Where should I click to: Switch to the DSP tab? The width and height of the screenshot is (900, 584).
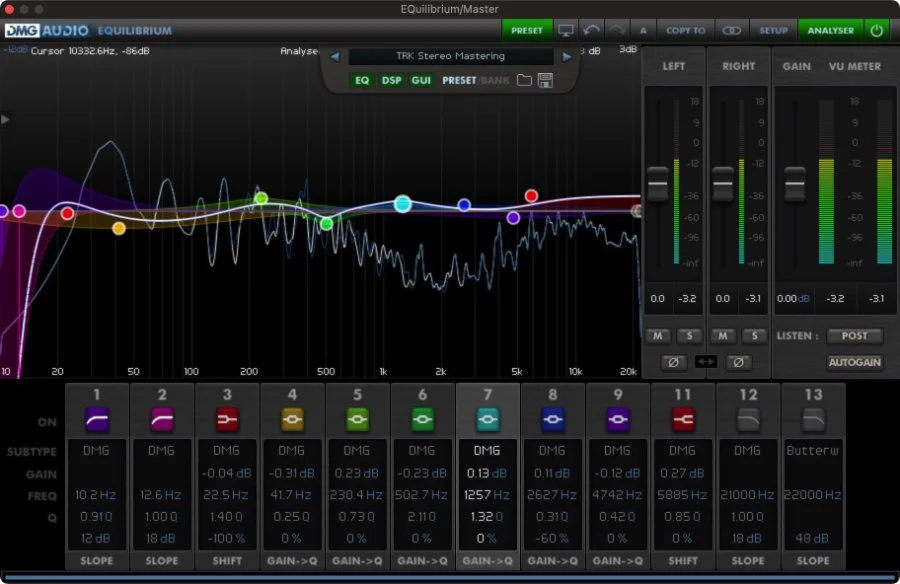(x=392, y=81)
